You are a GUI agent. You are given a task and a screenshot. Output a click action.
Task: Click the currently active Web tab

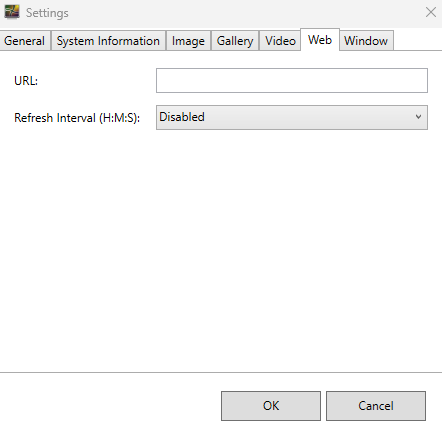pyautogui.click(x=320, y=40)
